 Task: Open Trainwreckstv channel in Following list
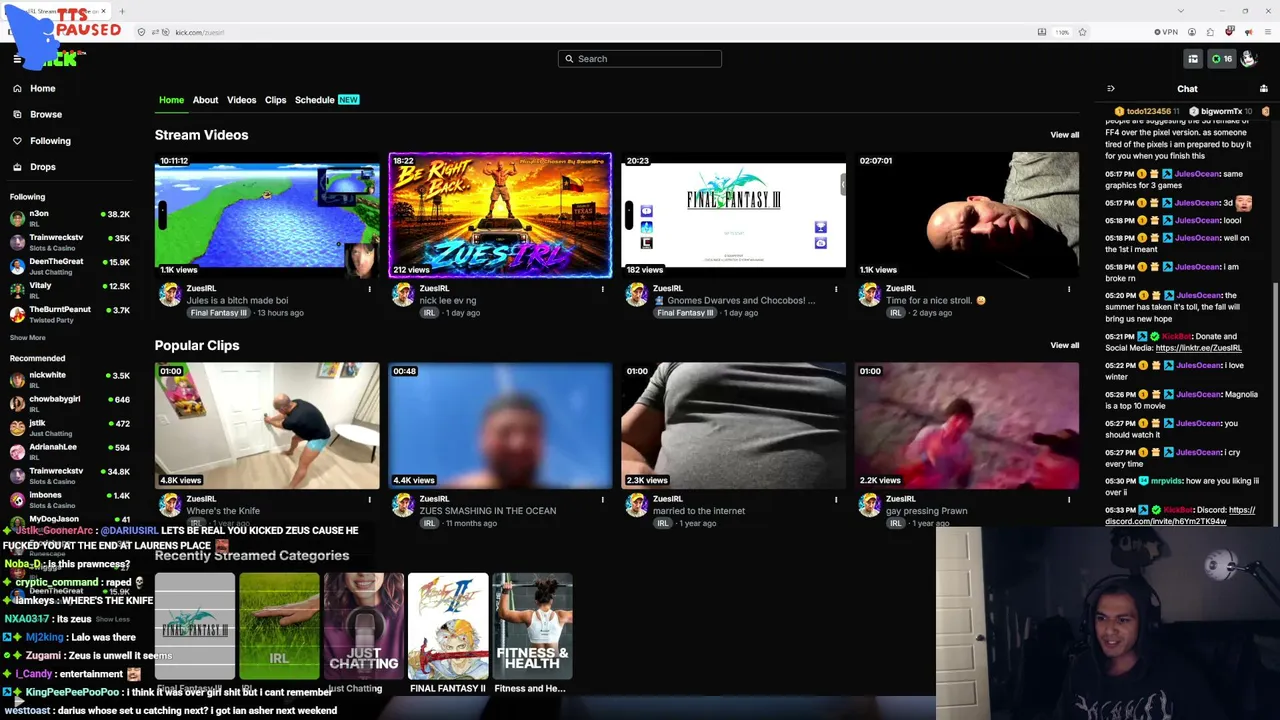point(70,242)
